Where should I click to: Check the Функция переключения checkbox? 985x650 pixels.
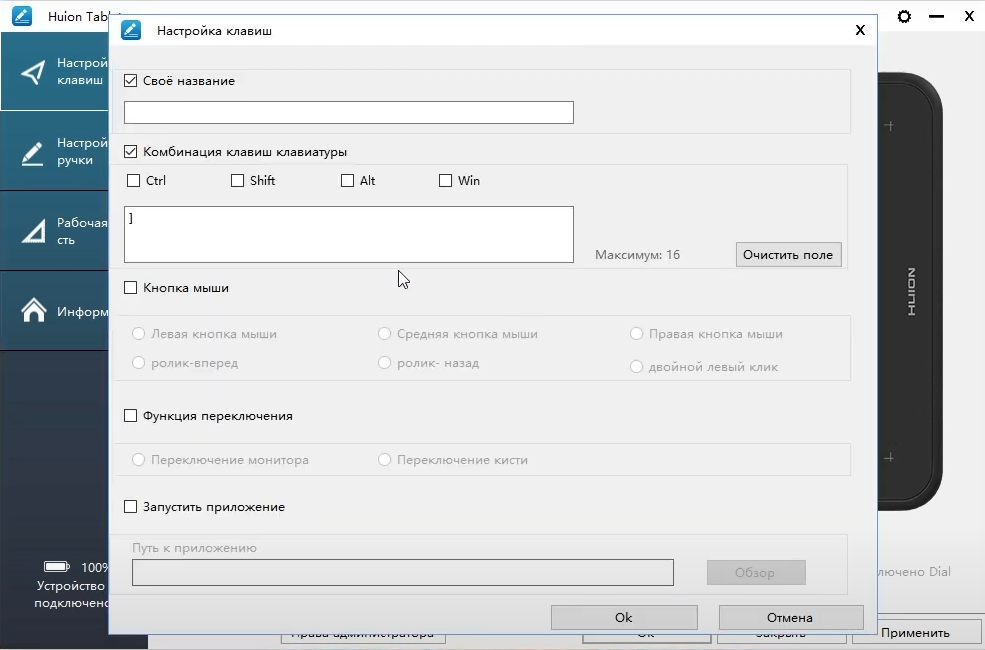tap(130, 416)
